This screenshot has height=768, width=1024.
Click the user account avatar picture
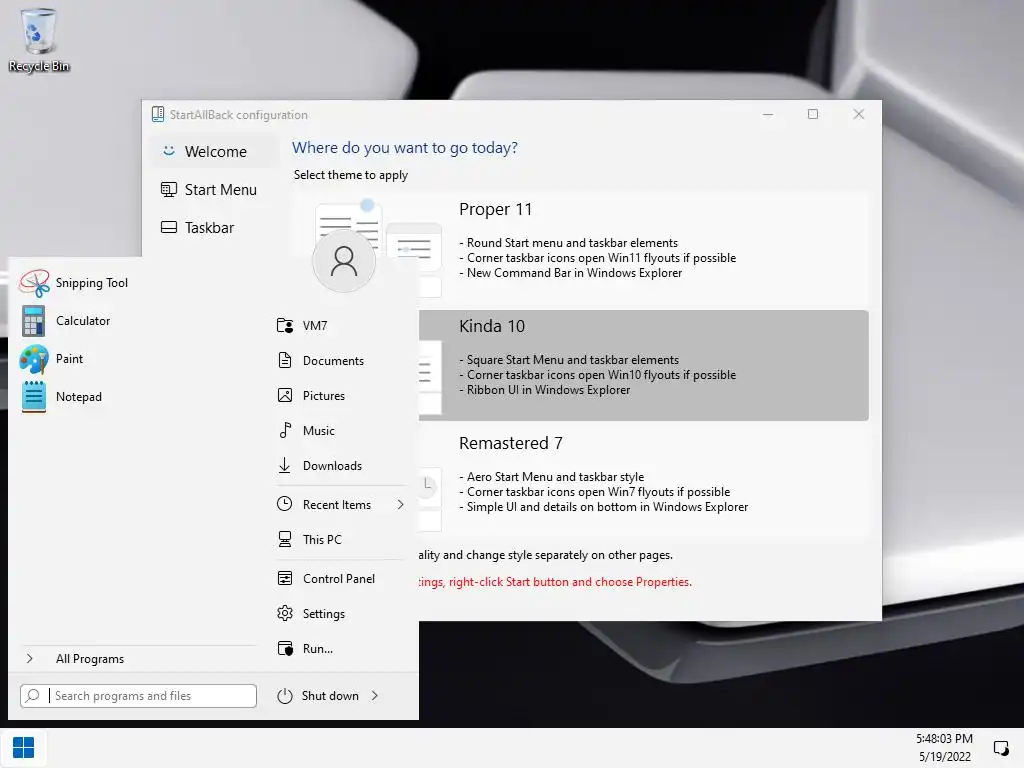344,261
